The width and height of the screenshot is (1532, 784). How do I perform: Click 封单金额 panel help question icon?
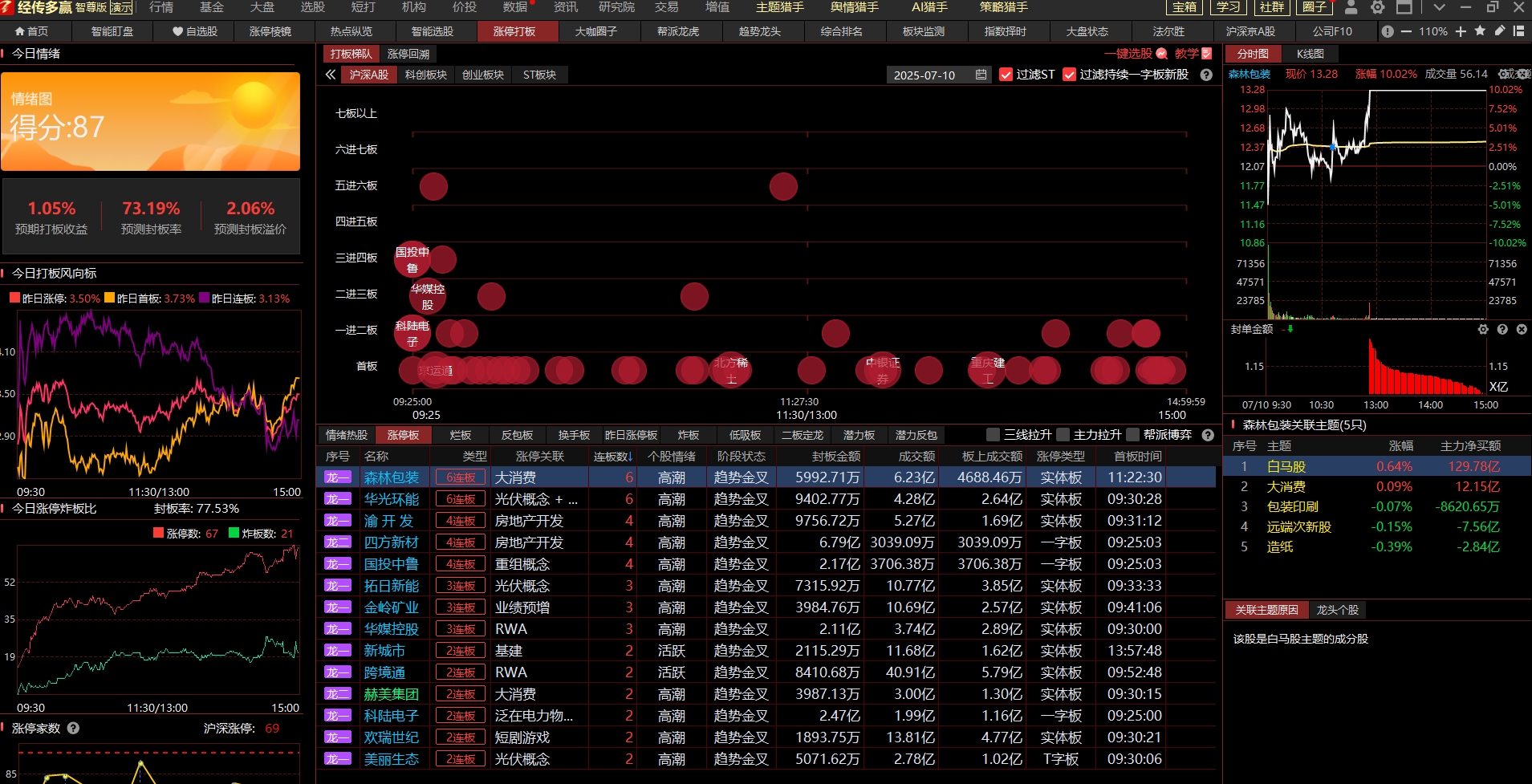click(x=1502, y=329)
